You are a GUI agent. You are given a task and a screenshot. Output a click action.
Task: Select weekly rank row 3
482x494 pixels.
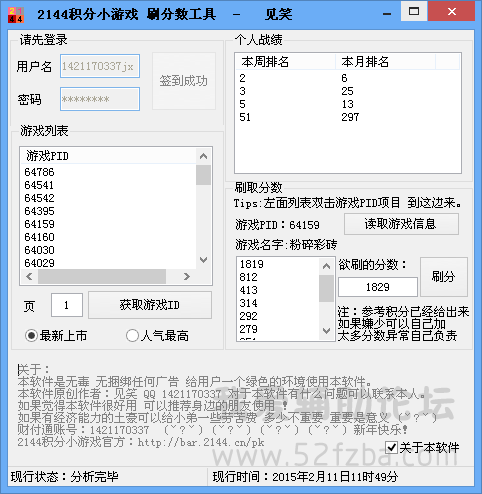(x=243, y=91)
